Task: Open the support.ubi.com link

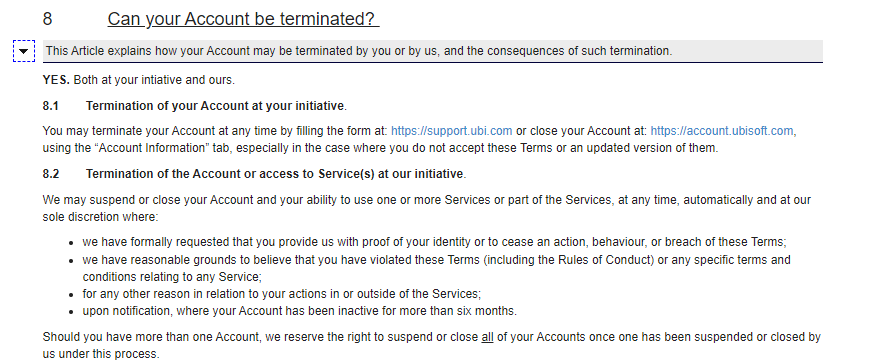Action: tap(452, 131)
